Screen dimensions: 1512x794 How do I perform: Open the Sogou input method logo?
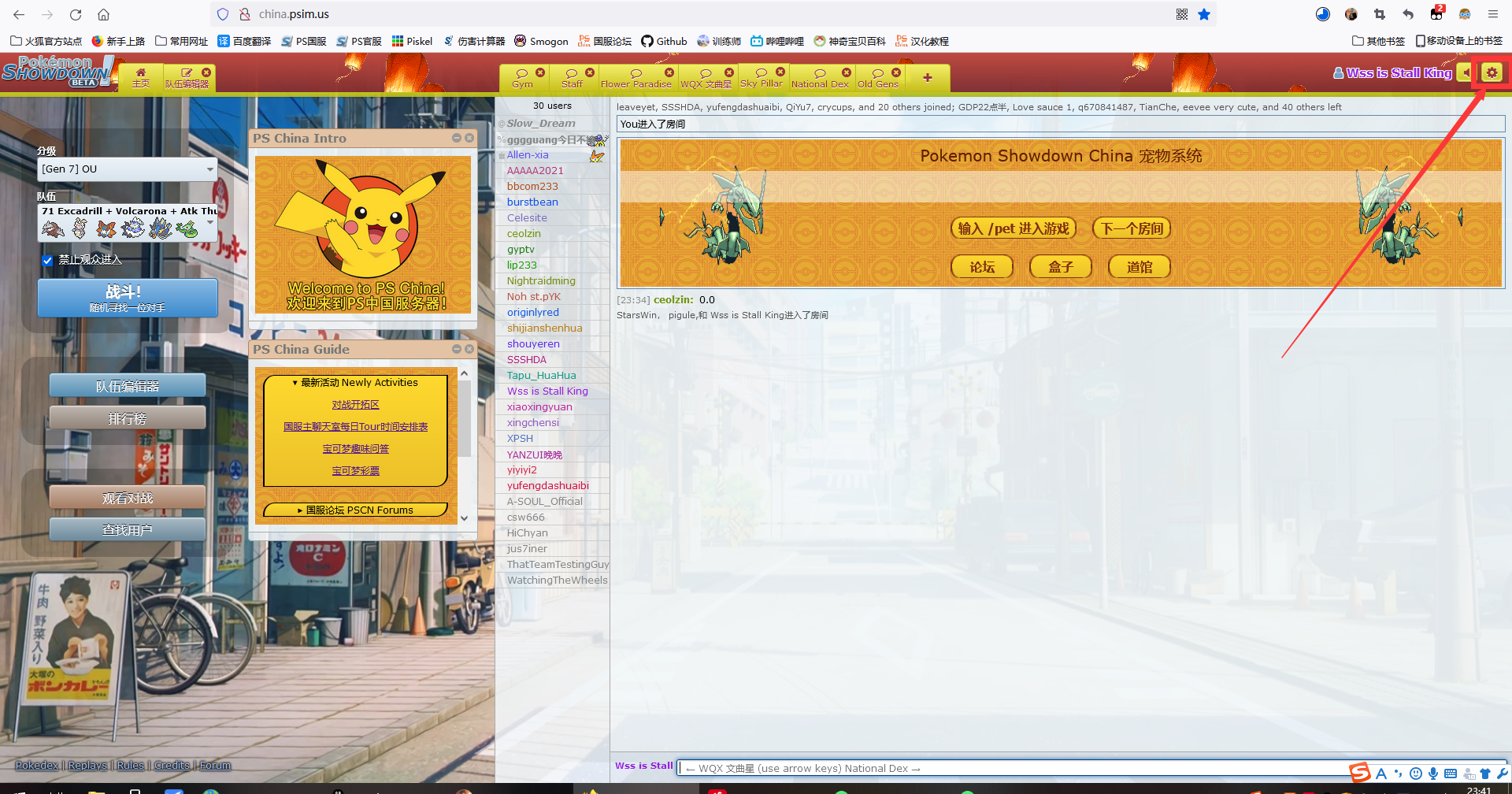point(1360,774)
